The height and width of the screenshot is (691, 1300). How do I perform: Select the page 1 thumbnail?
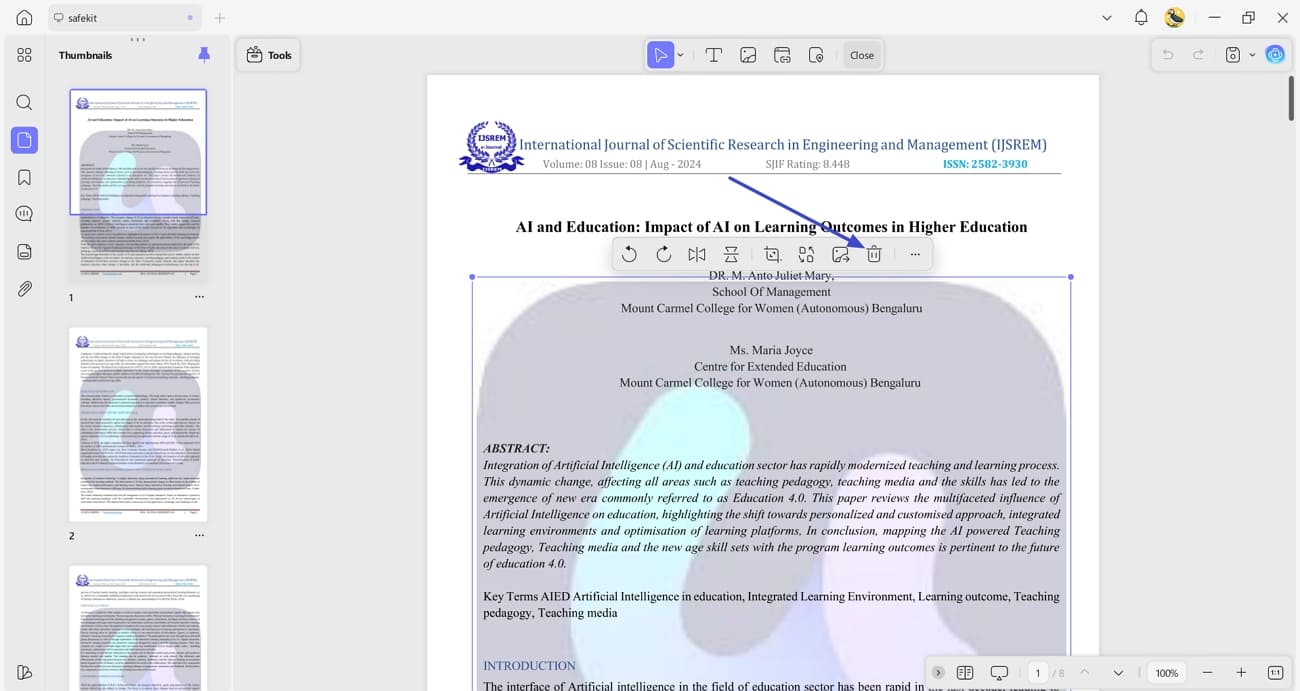138,186
